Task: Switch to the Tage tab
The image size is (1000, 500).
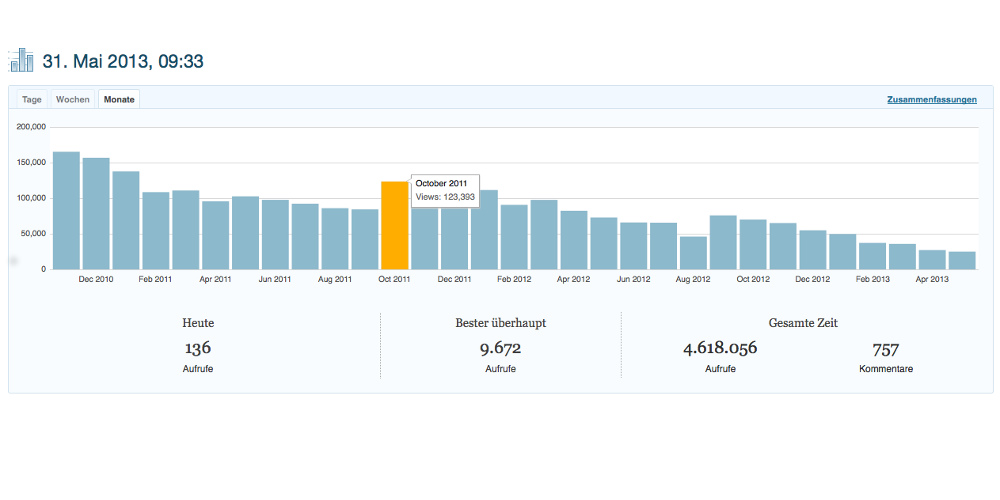Action: click(32, 99)
